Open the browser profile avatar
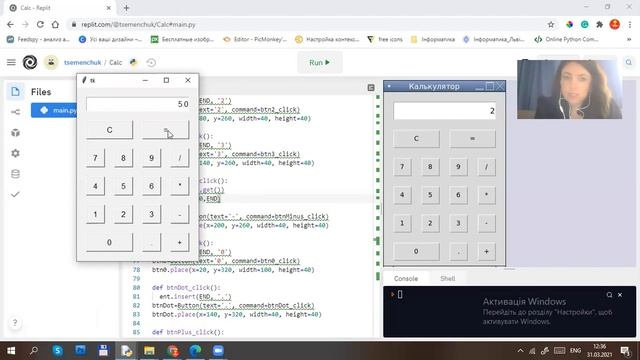Image resolution: width=640 pixels, height=360 pixels. point(615,24)
